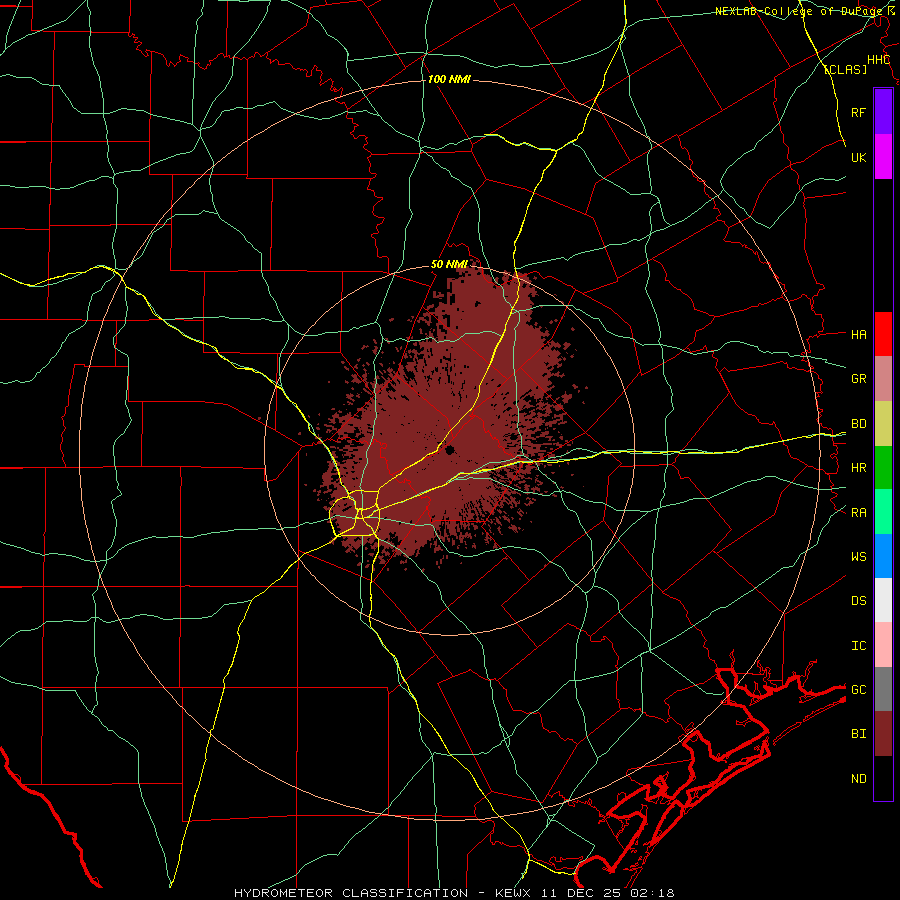900x900 pixels.
Task: Click the DS legend label
Action: (858, 601)
